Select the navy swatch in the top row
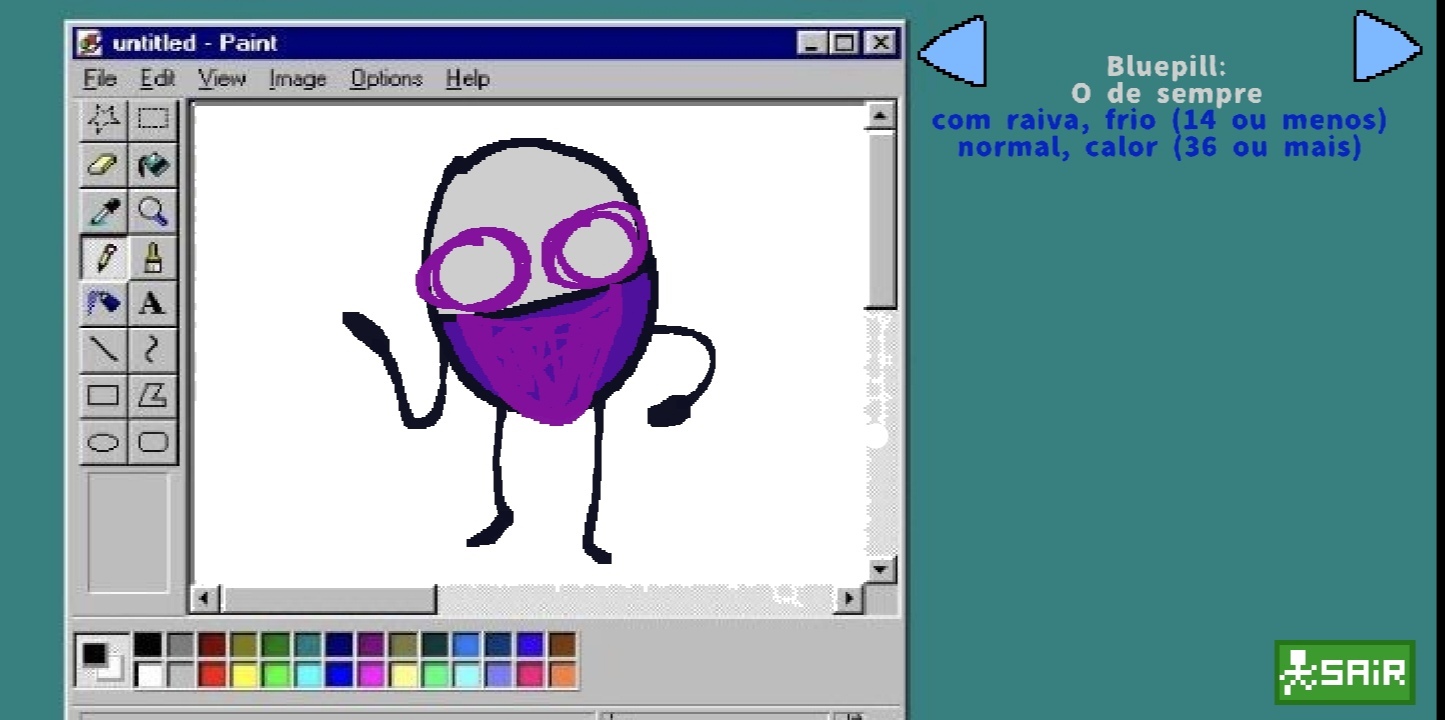Screen dimensions: 1445x720 click(339, 645)
